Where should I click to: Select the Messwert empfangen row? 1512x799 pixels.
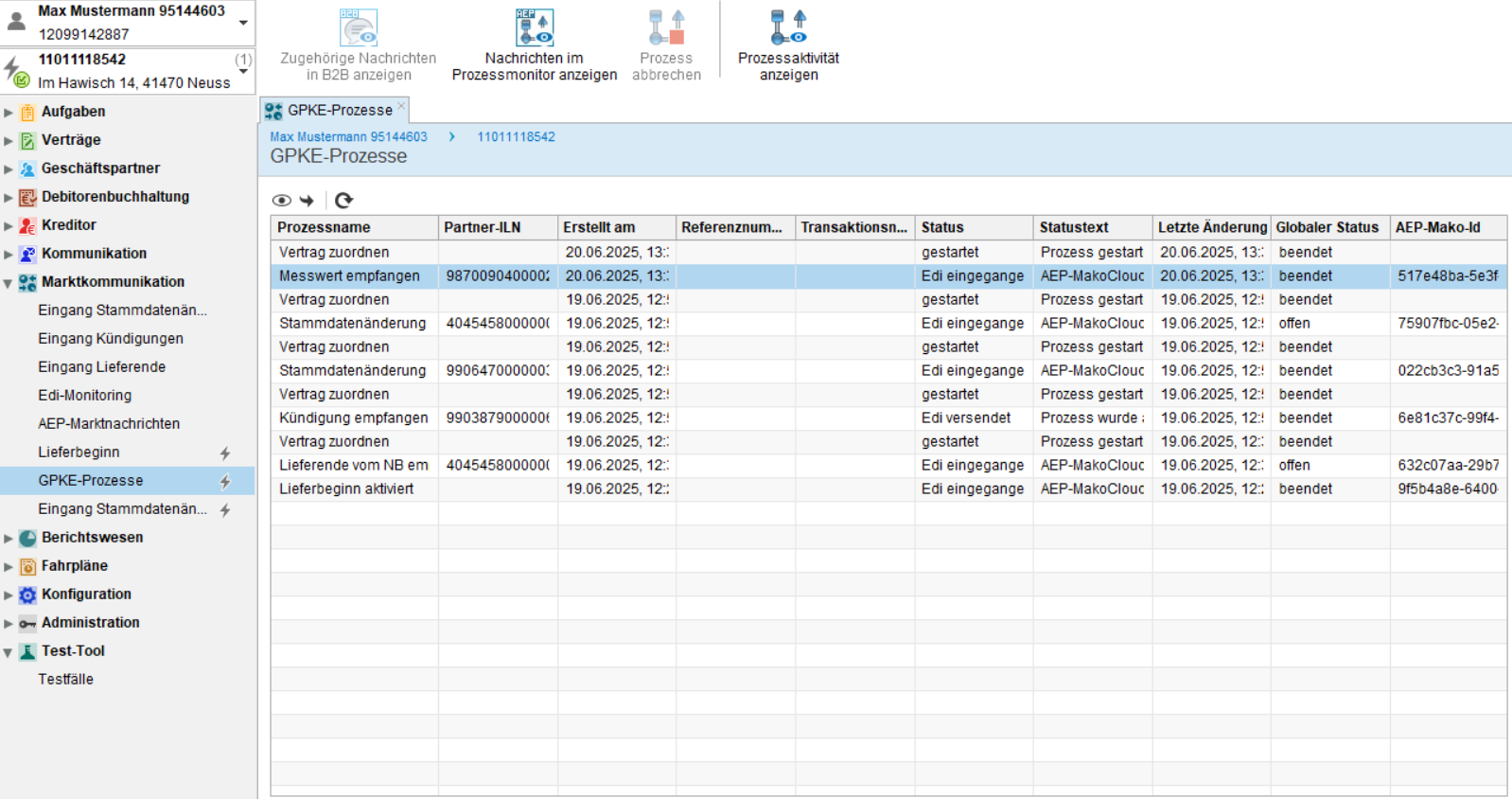click(x=888, y=276)
